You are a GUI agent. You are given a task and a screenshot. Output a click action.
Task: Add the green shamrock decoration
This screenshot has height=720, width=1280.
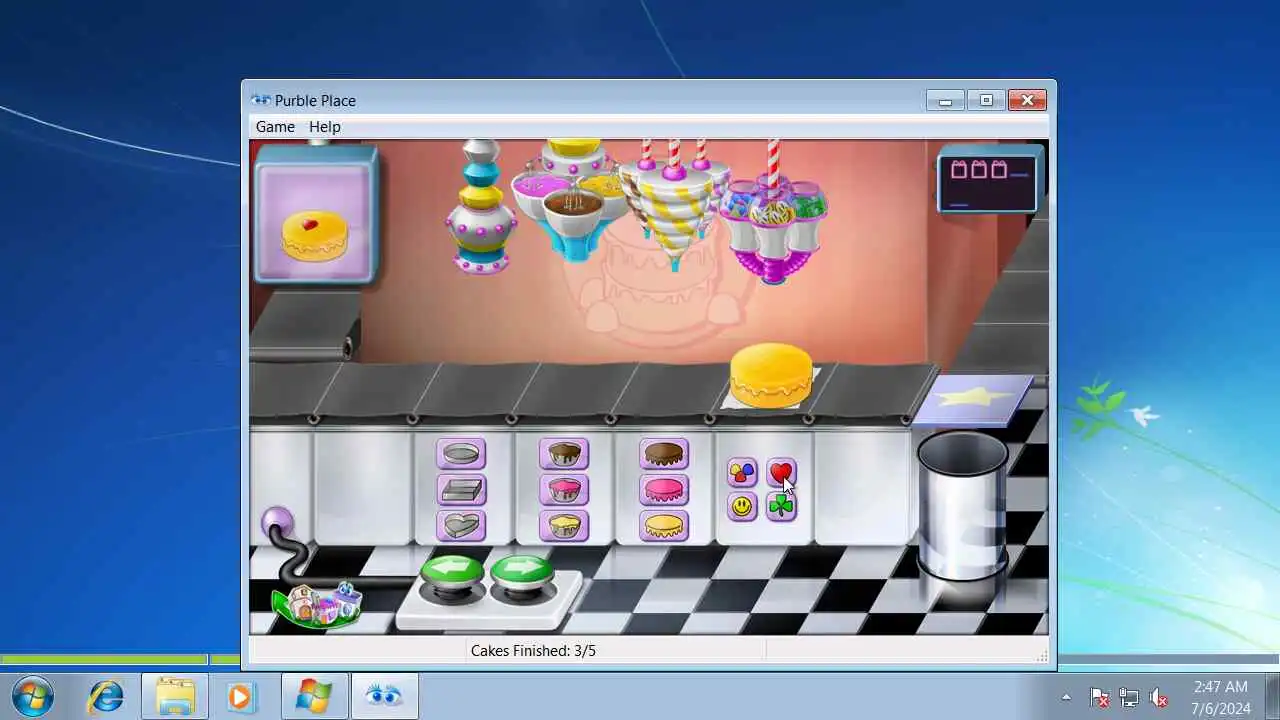point(781,507)
